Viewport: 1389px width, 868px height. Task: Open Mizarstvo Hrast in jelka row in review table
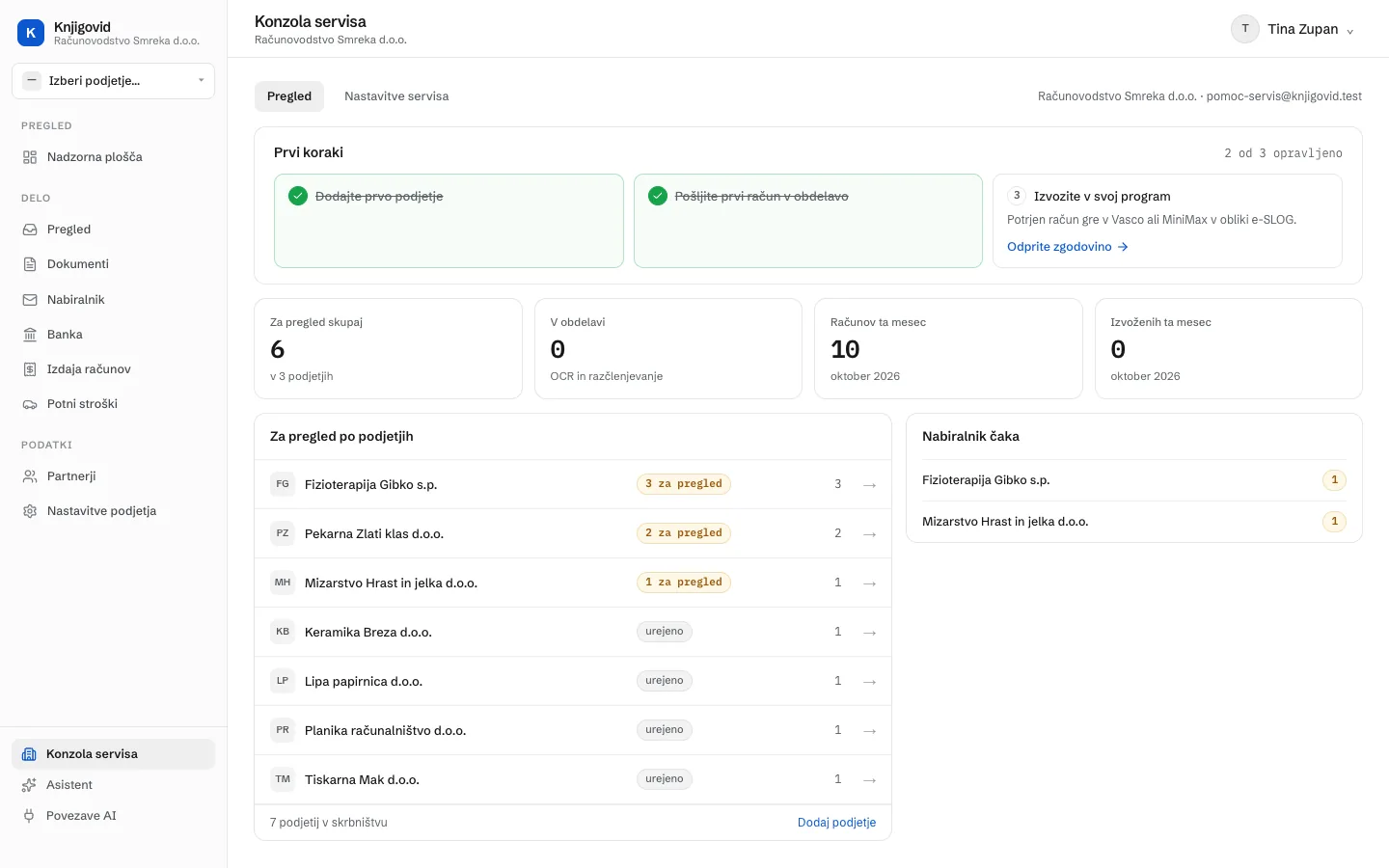(x=573, y=583)
